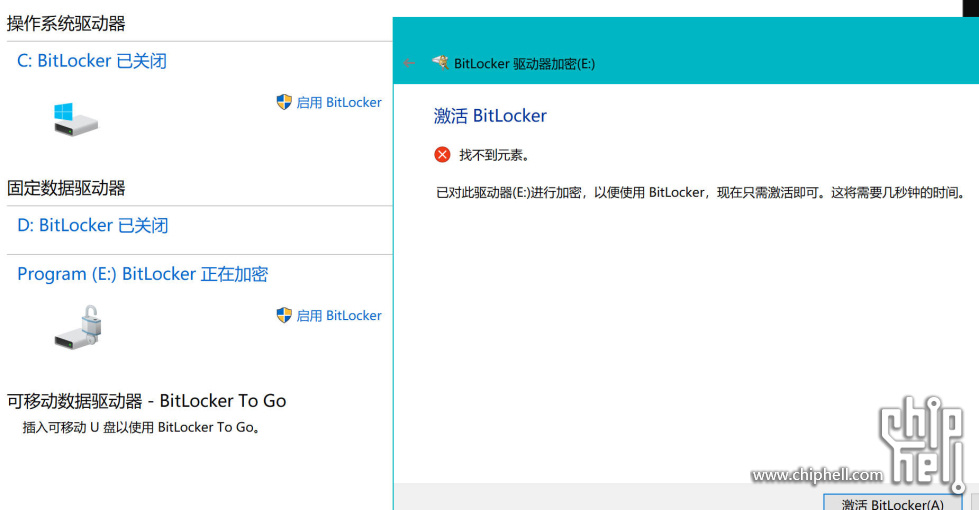Click the 固定数据驱动器 heading
The height and width of the screenshot is (510, 979).
(x=66, y=188)
